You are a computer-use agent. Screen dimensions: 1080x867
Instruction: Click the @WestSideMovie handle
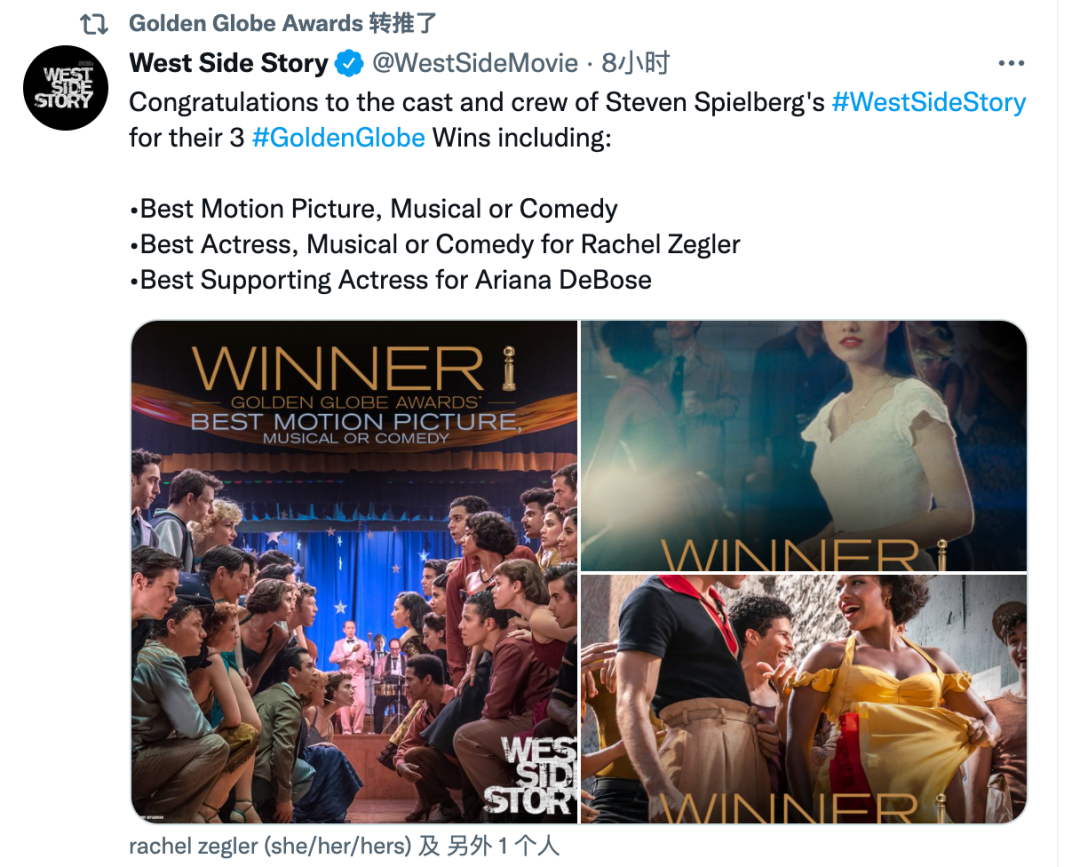(x=475, y=63)
